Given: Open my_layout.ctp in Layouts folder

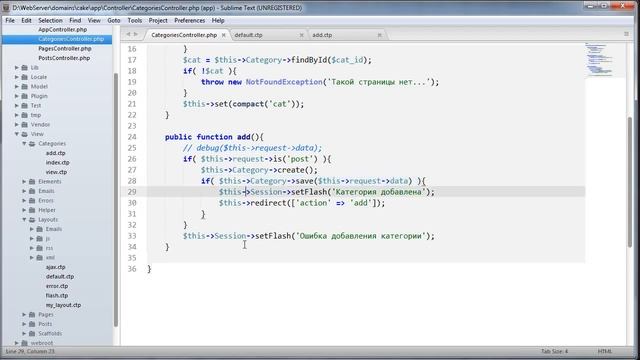Looking at the screenshot, I should (63, 305).
